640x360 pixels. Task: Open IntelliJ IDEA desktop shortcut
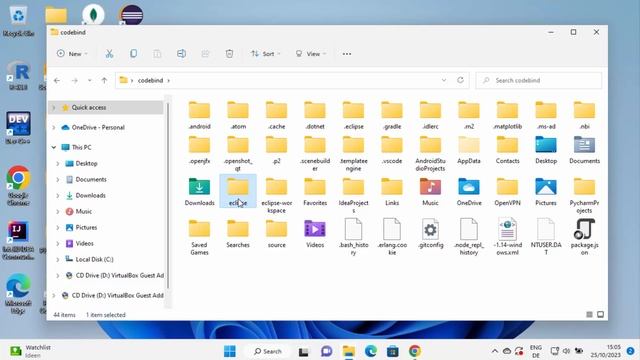pyautogui.click(x=18, y=240)
